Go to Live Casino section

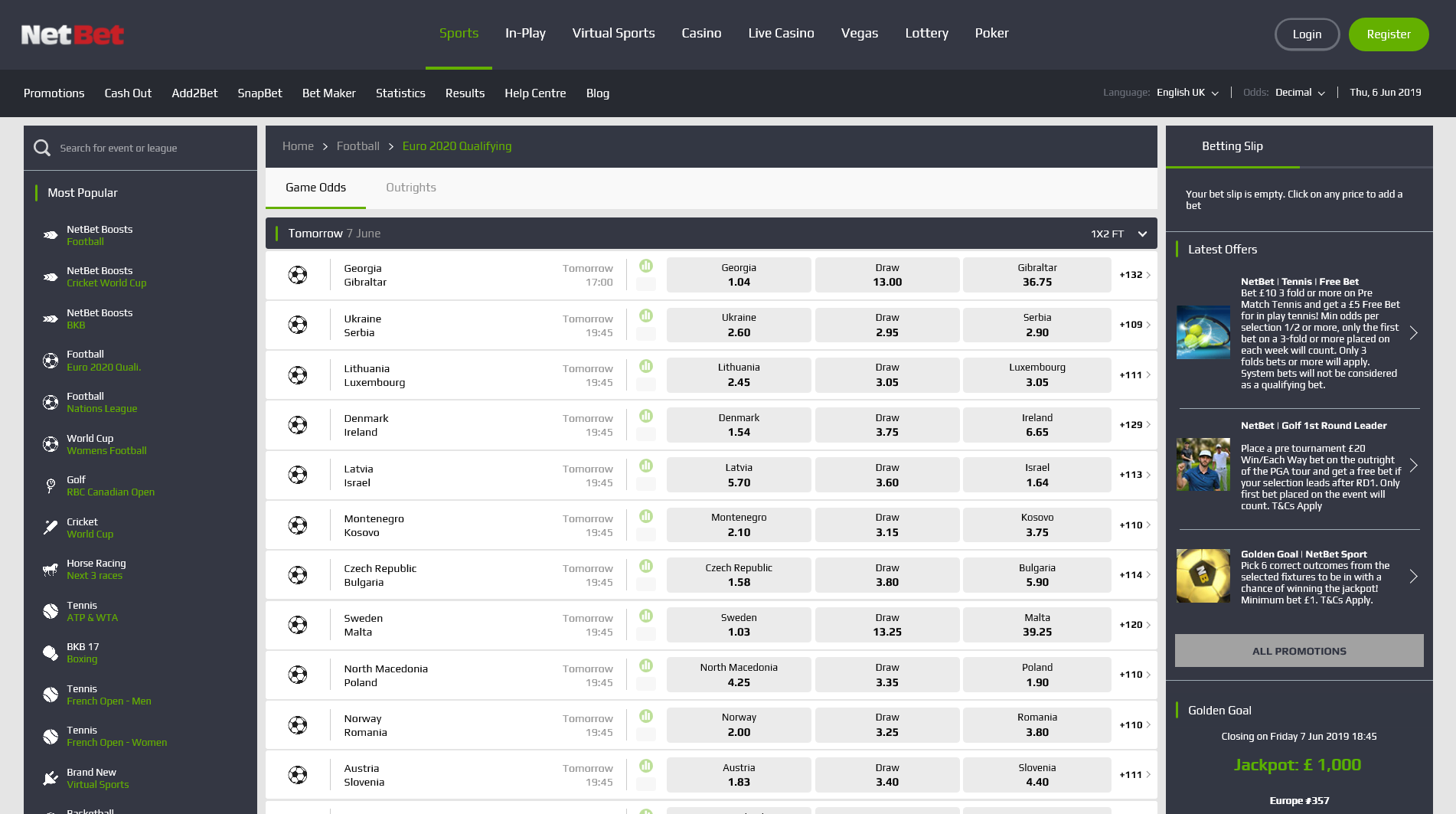(x=781, y=33)
